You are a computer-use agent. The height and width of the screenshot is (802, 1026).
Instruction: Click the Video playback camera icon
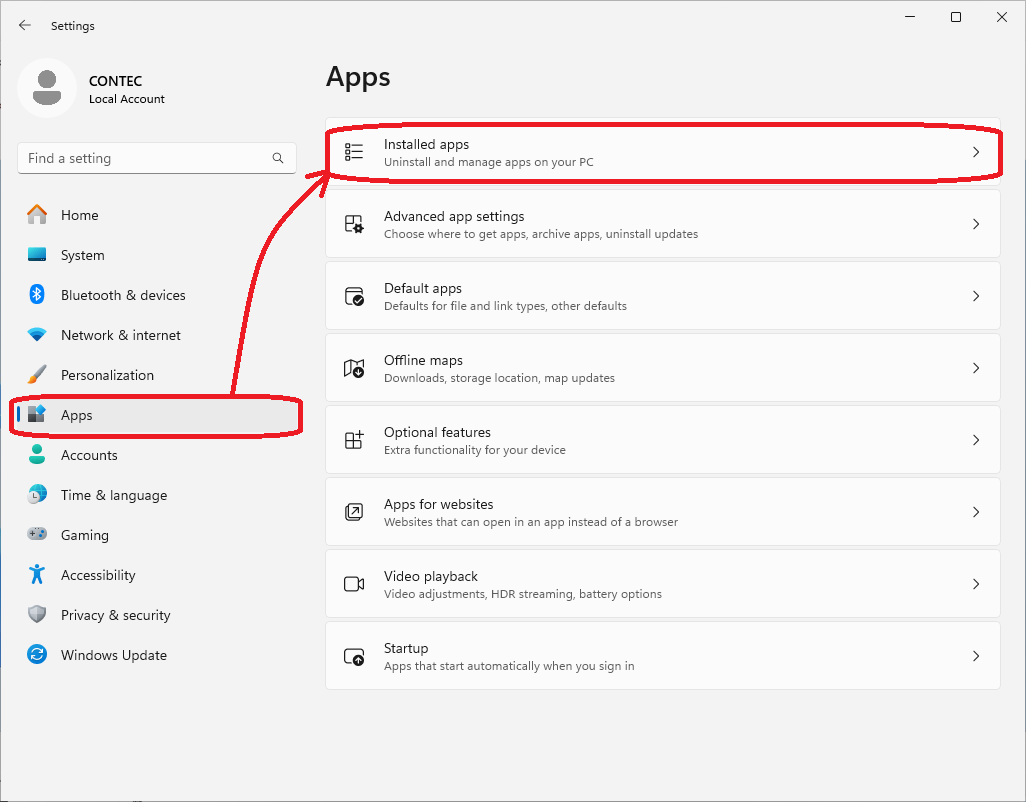click(354, 584)
